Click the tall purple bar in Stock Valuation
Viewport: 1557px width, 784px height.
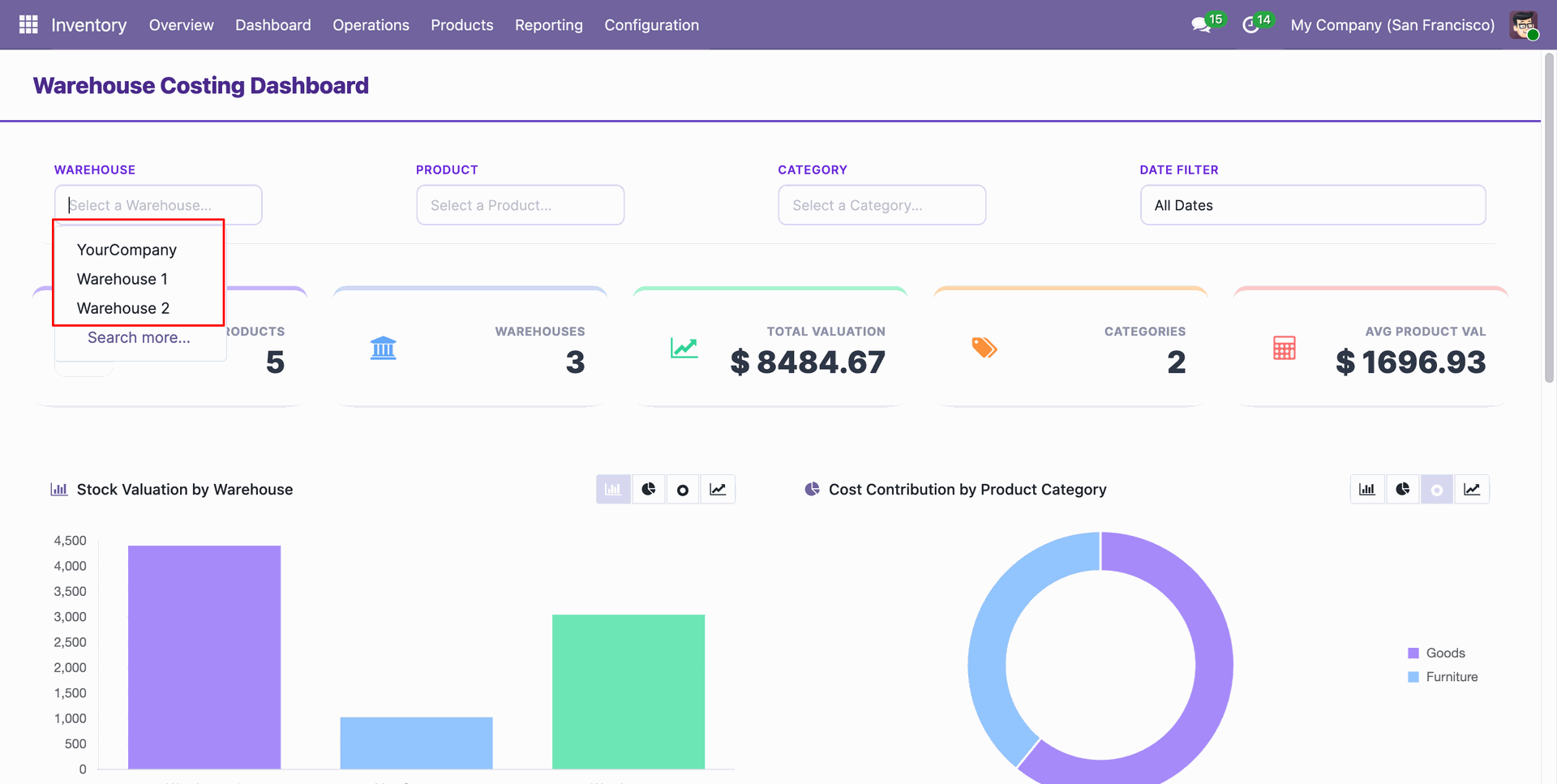point(204,658)
